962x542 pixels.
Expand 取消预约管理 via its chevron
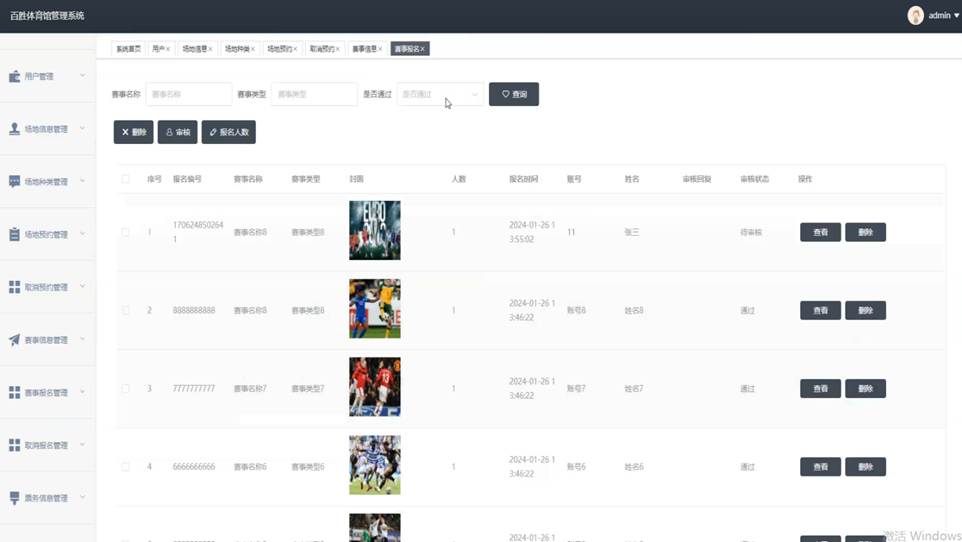point(82,287)
